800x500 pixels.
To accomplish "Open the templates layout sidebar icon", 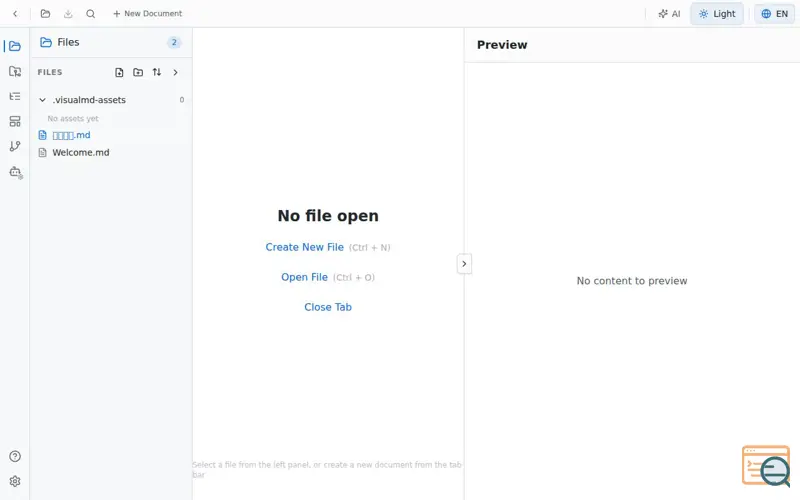I will pyautogui.click(x=15, y=121).
